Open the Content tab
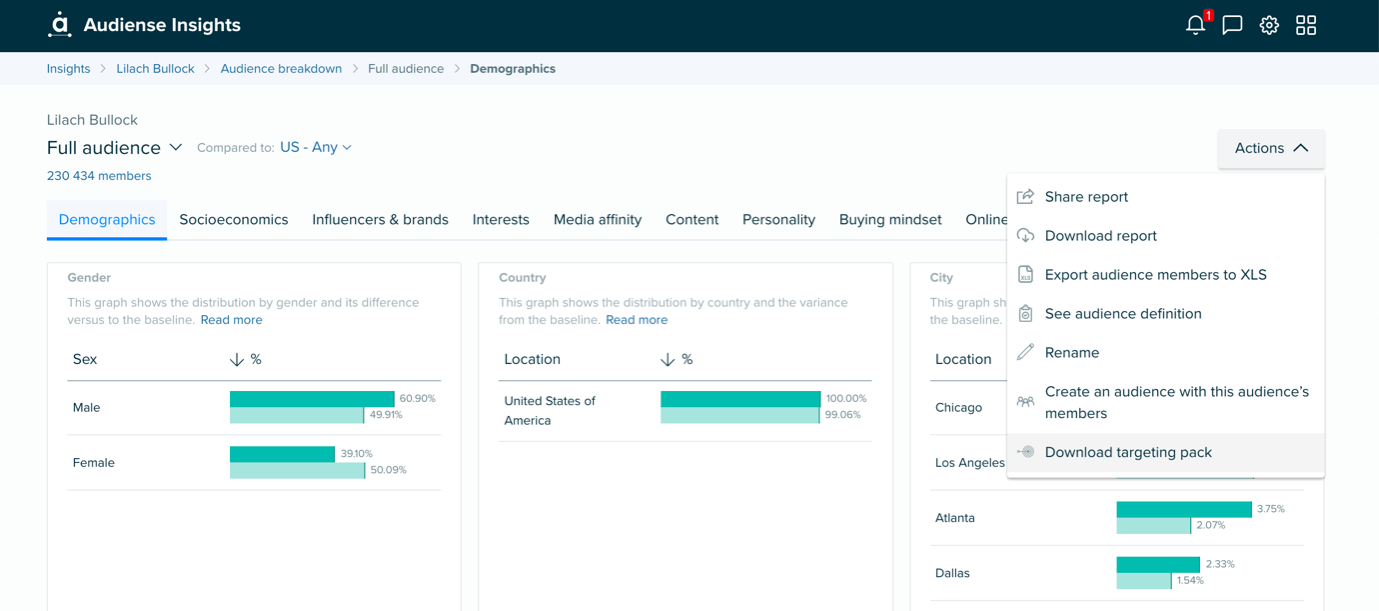1379x611 pixels. click(692, 219)
